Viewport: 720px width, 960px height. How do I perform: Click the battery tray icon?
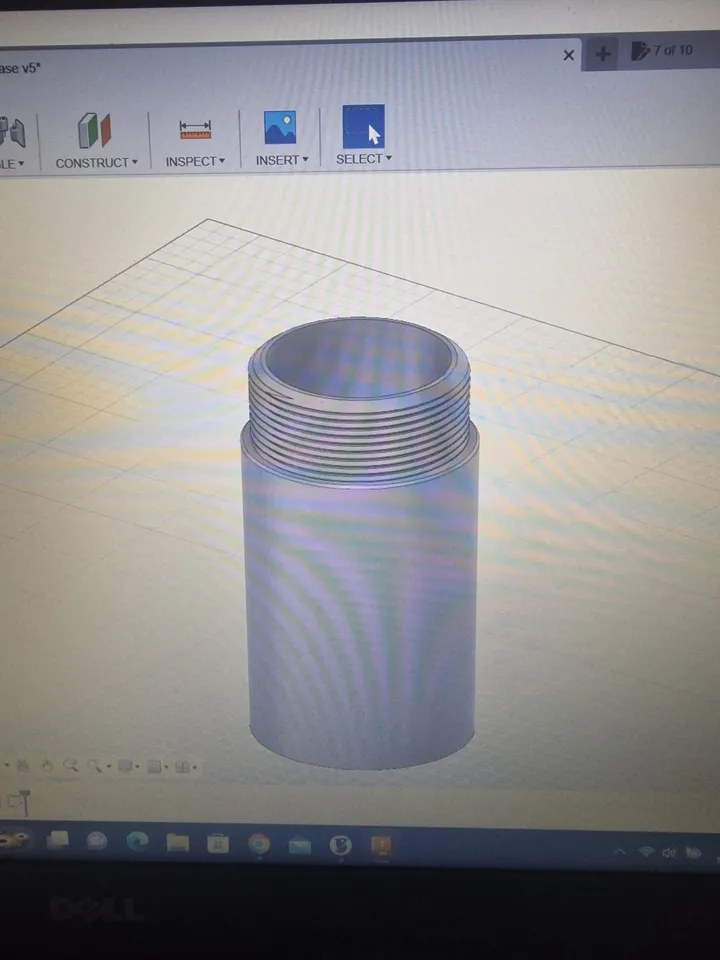[x=693, y=853]
